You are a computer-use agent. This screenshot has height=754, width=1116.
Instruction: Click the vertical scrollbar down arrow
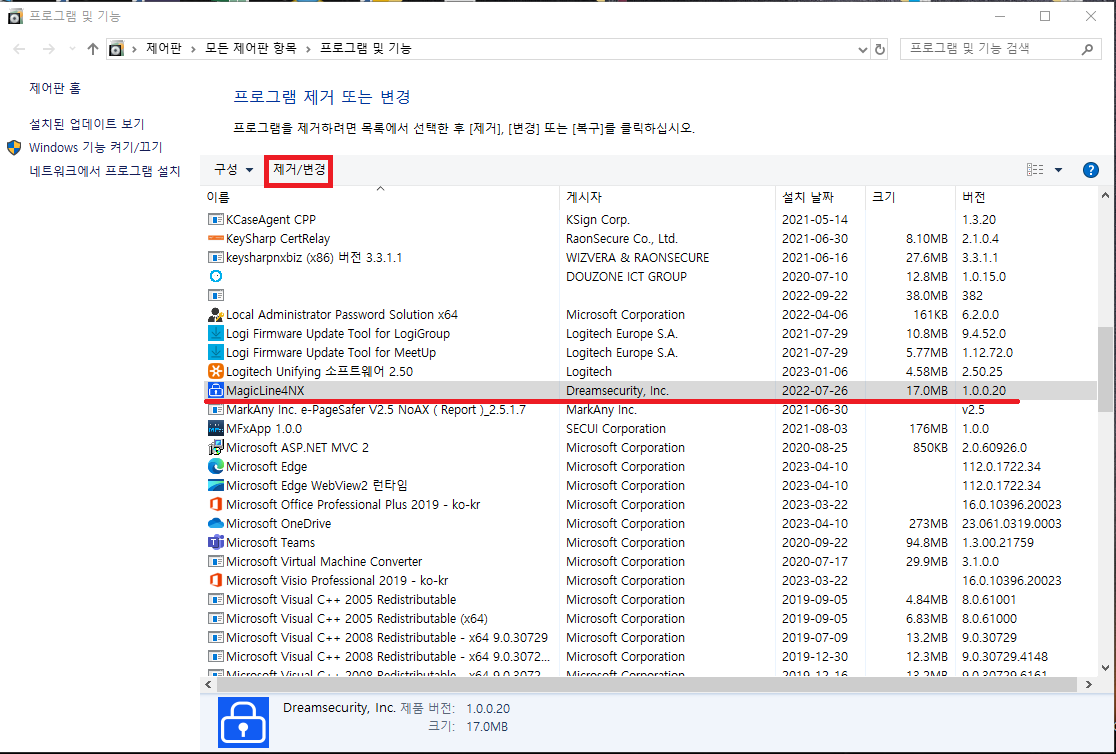tap(1105, 668)
